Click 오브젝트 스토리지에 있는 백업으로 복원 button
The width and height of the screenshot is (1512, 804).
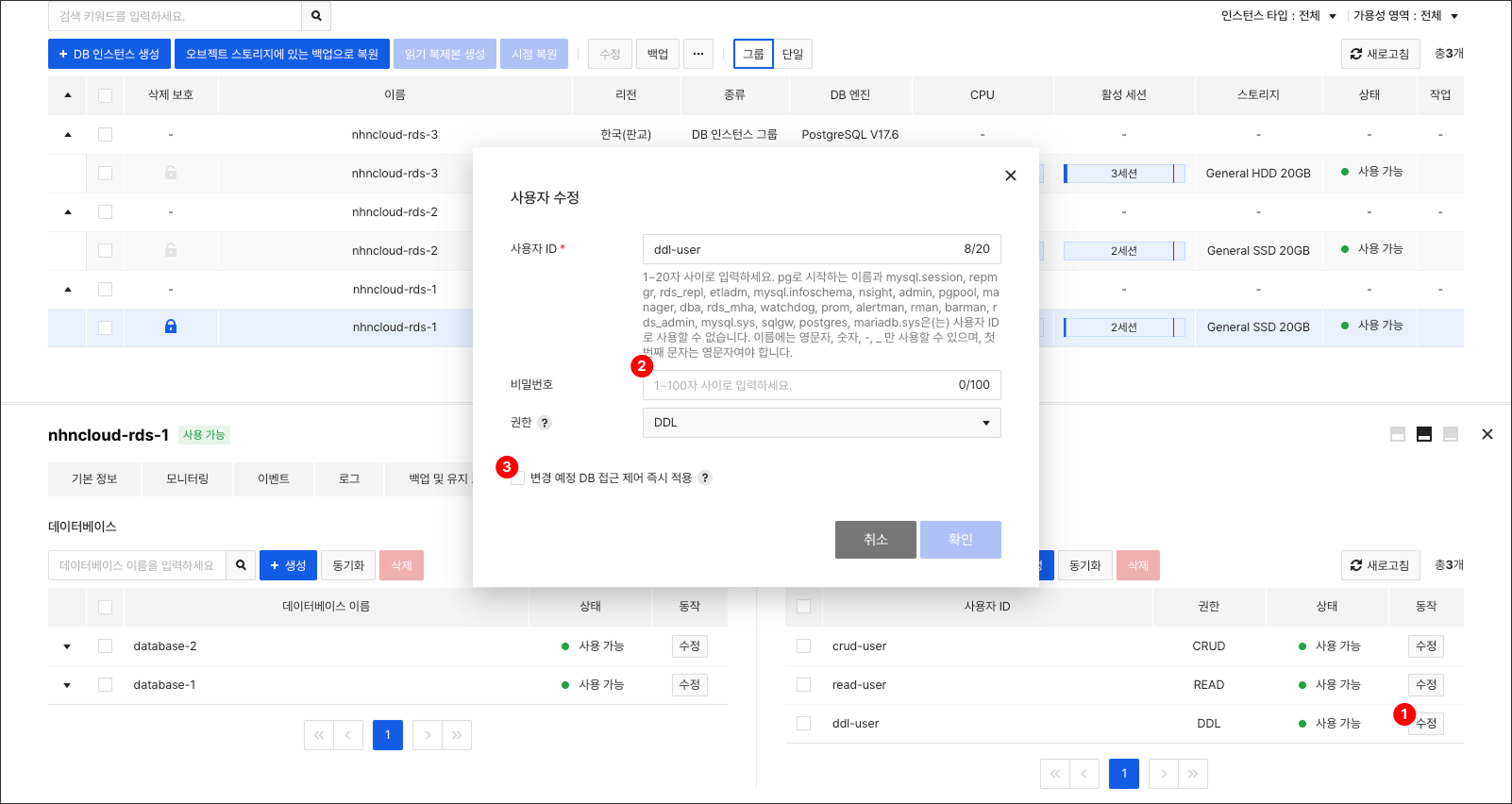(282, 54)
